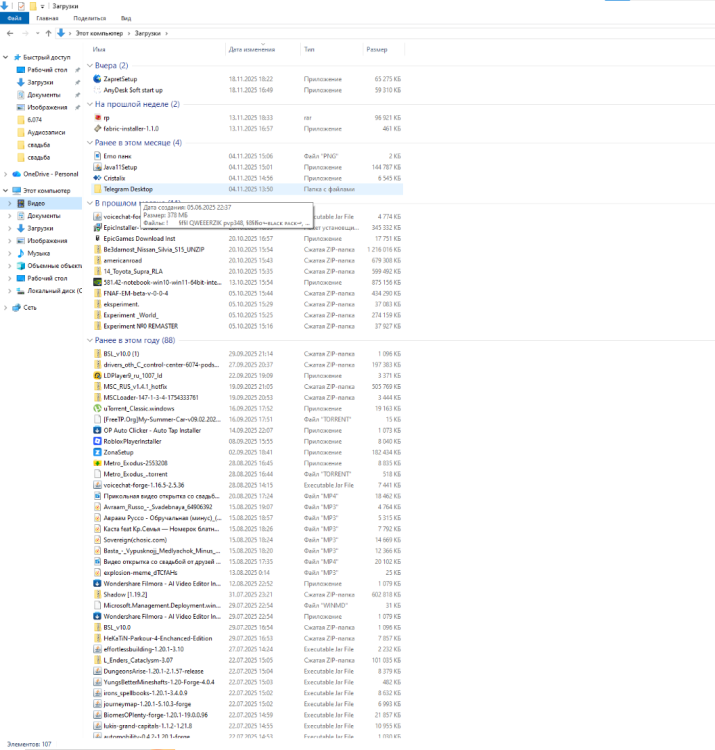The width and height of the screenshot is (715, 750).
Task: Go up one folder level arrow
Action: (48, 33)
